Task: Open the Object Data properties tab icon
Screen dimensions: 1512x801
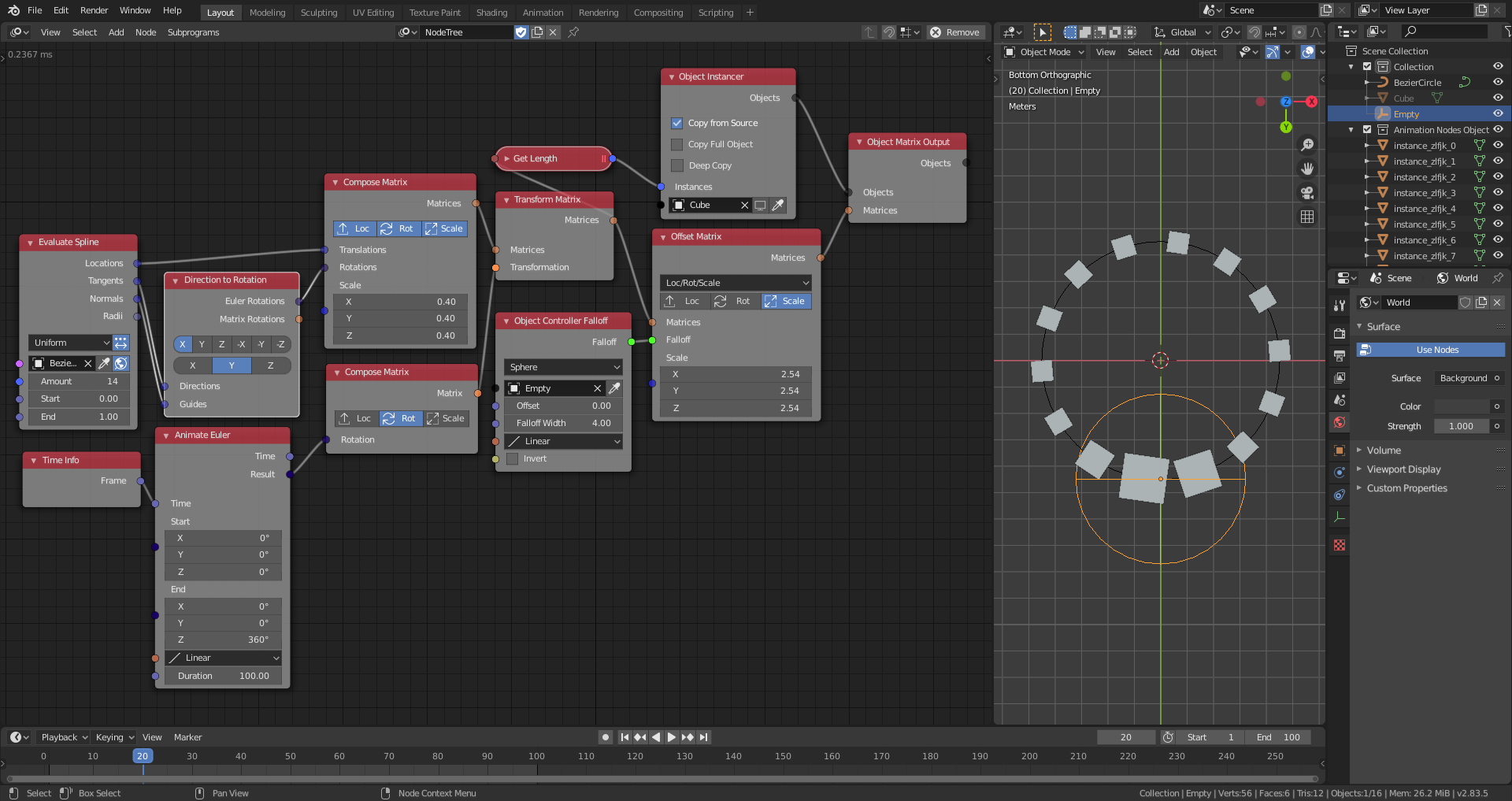Action: coord(1340,517)
